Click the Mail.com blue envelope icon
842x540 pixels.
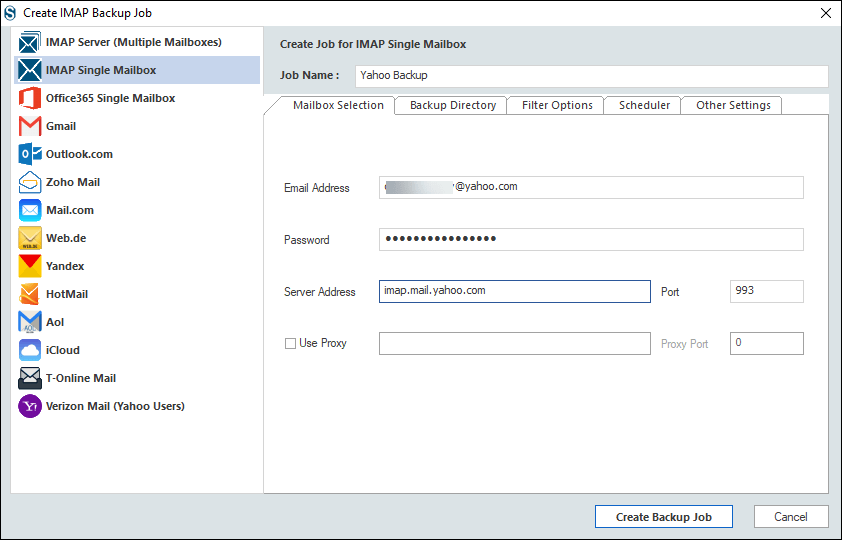[30, 210]
